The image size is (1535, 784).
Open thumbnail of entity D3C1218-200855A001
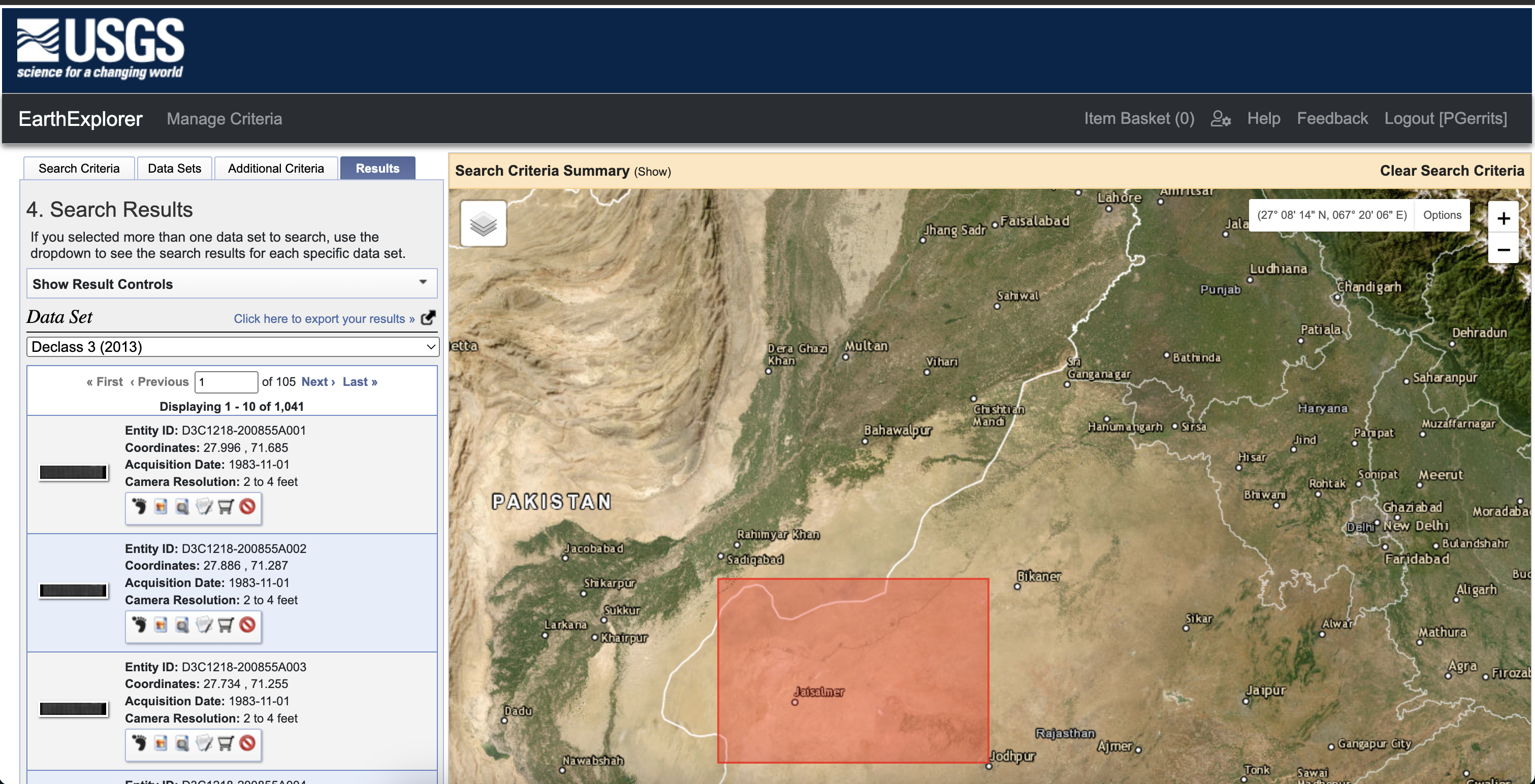[x=73, y=472]
